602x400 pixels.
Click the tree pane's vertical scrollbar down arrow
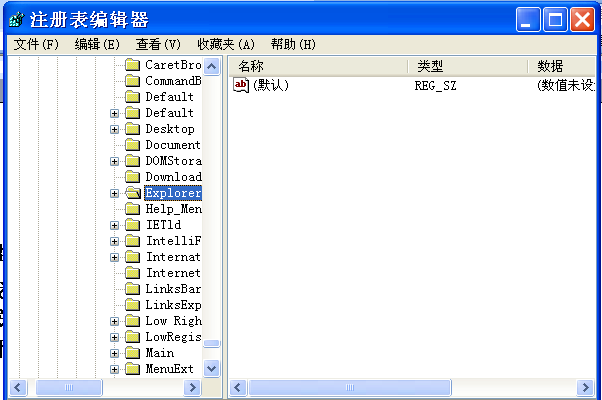pyautogui.click(x=211, y=368)
